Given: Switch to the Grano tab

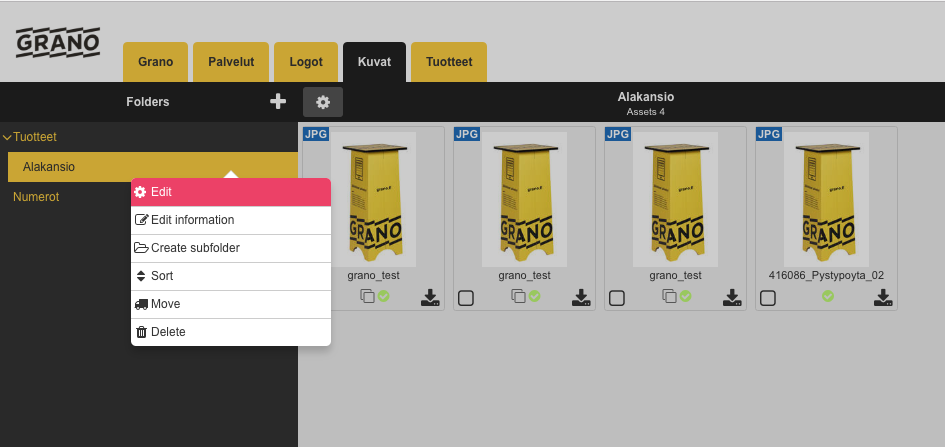Looking at the screenshot, I should pos(155,62).
